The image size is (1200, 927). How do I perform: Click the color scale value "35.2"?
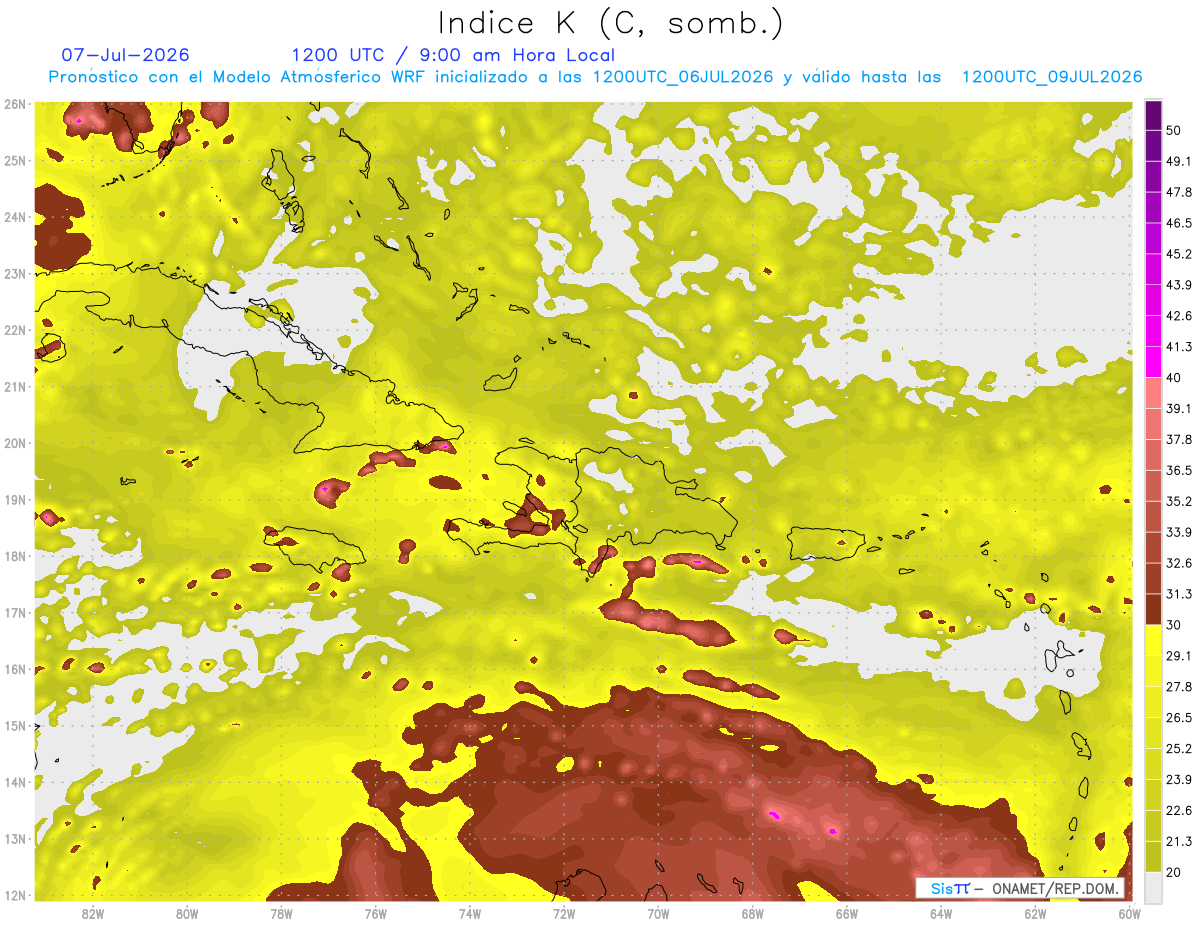click(x=1179, y=501)
